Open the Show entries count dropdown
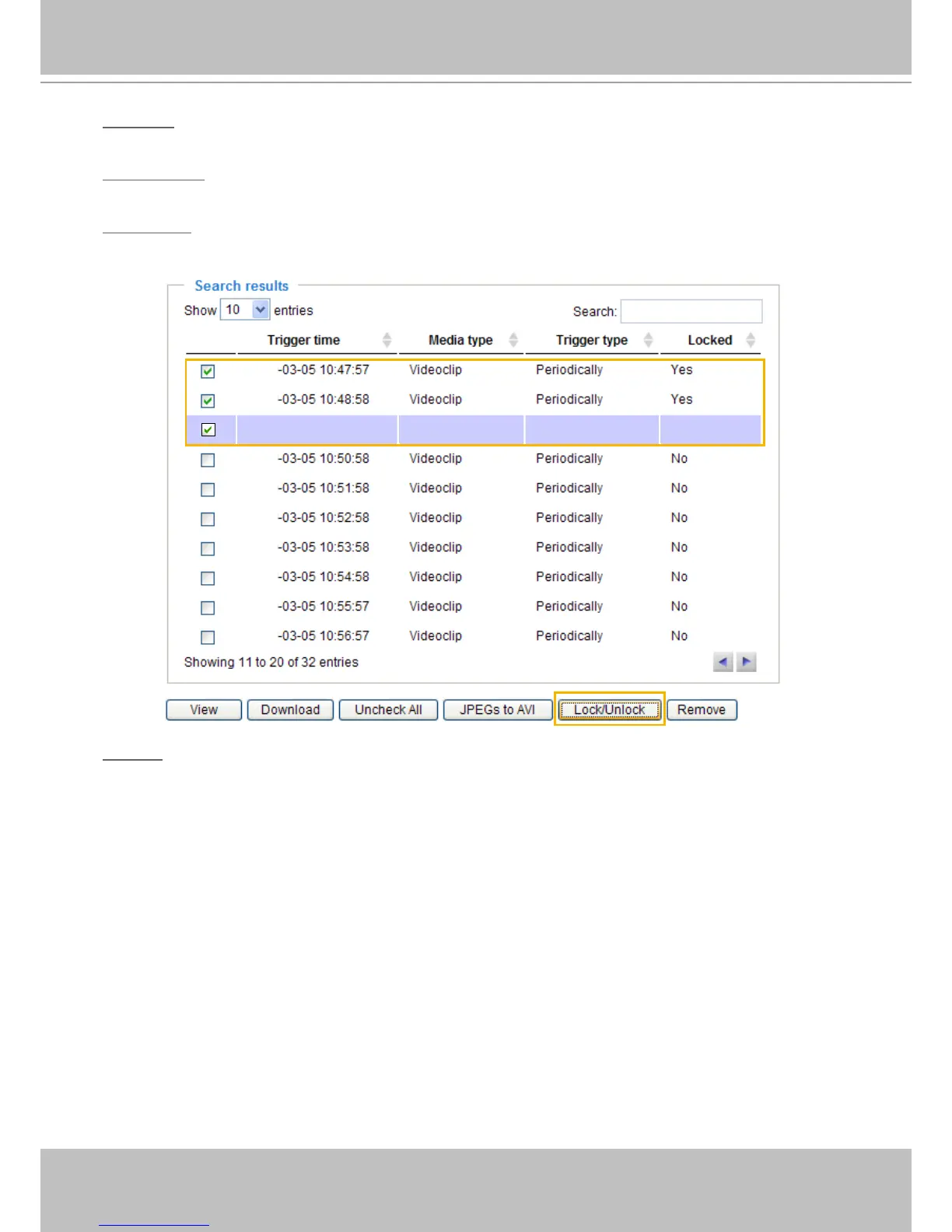Image resolution: width=952 pixels, height=1232 pixels. click(245, 310)
